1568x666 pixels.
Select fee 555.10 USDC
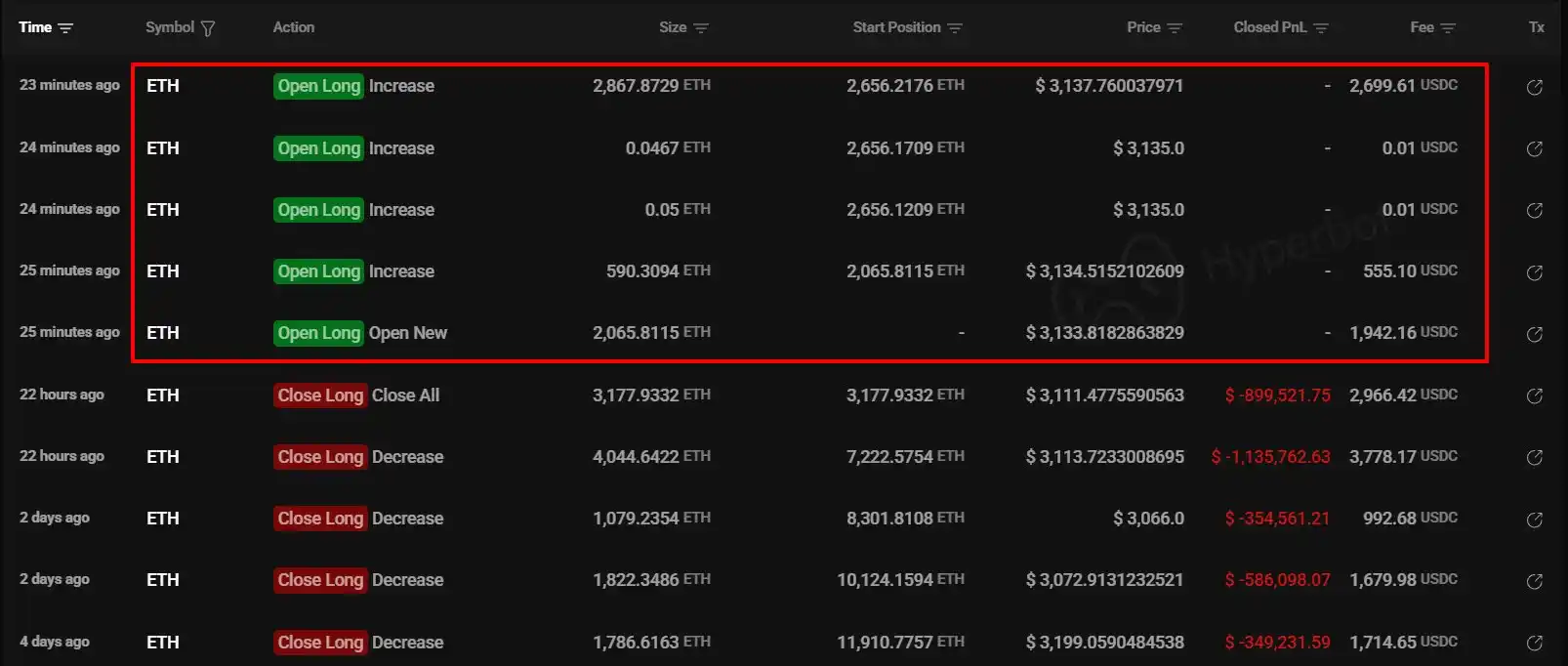click(x=1410, y=271)
